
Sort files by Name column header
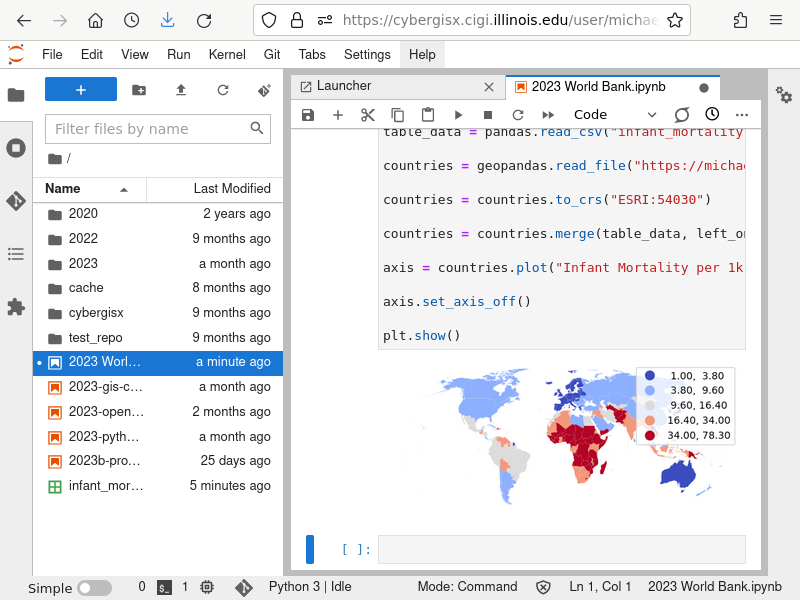[x=63, y=189]
